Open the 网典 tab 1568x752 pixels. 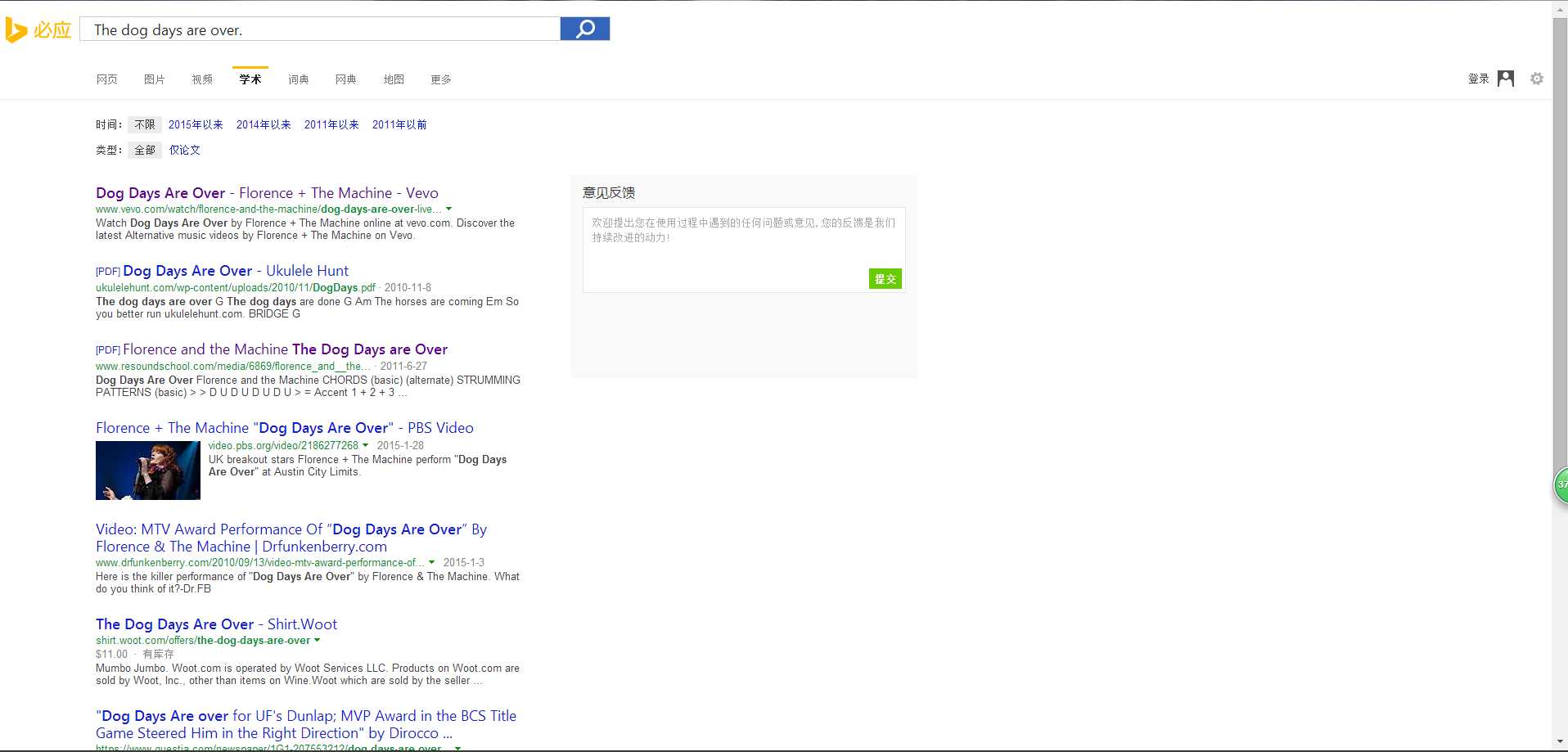tap(346, 79)
